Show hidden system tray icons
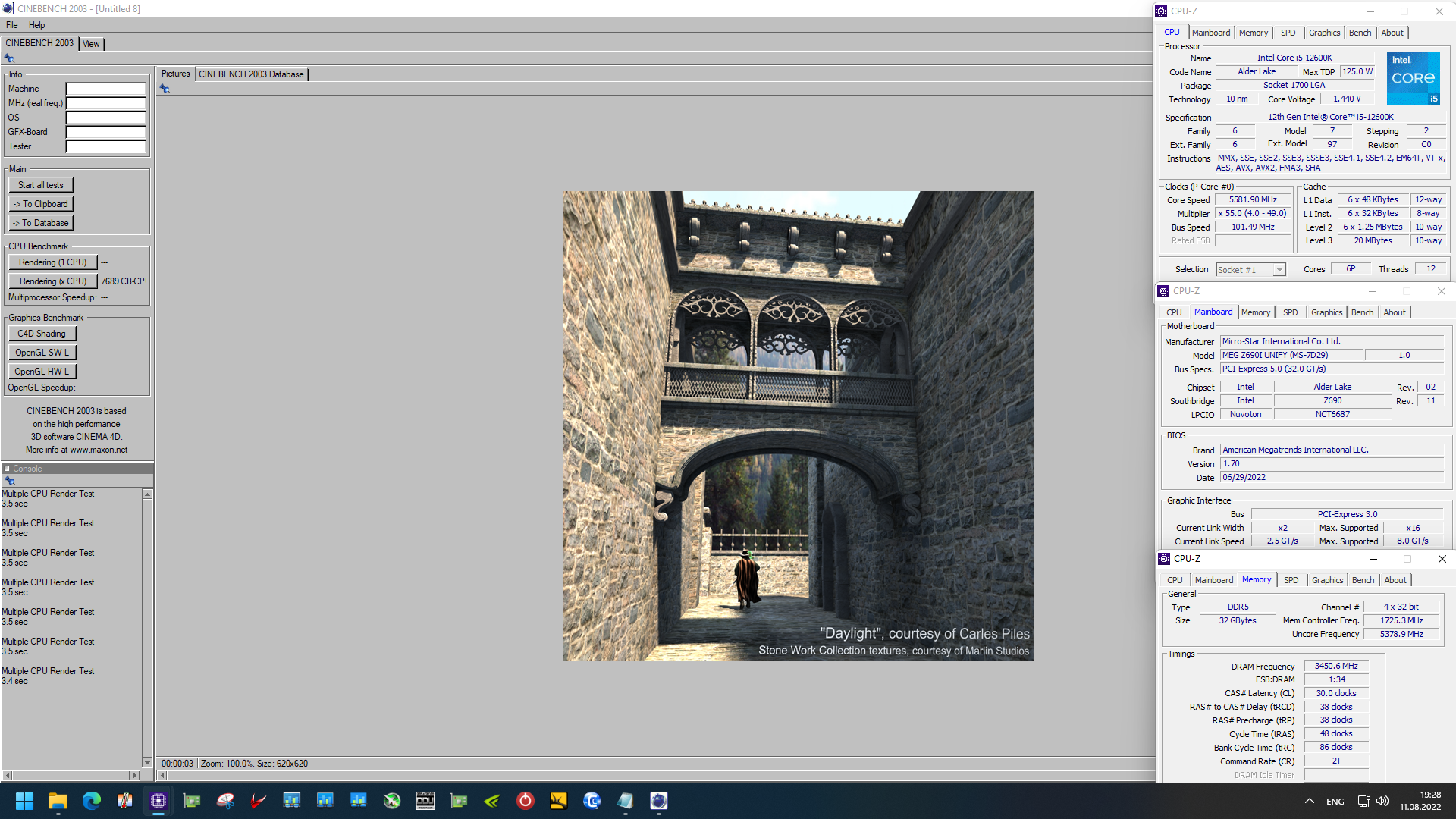 point(1310,801)
